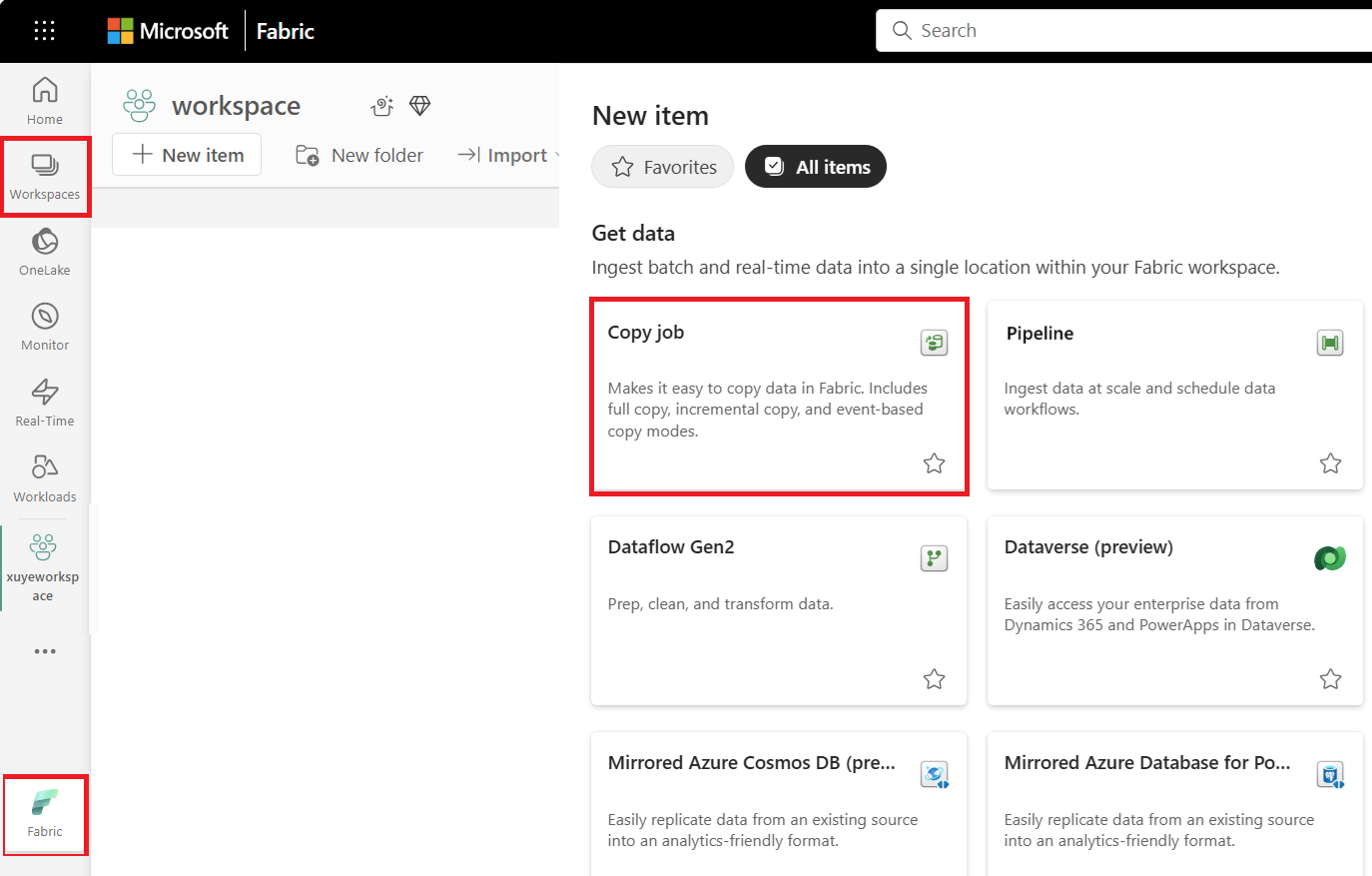Favorite the Copy job item with its star
The image size is (1372, 876).
(934, 462)
